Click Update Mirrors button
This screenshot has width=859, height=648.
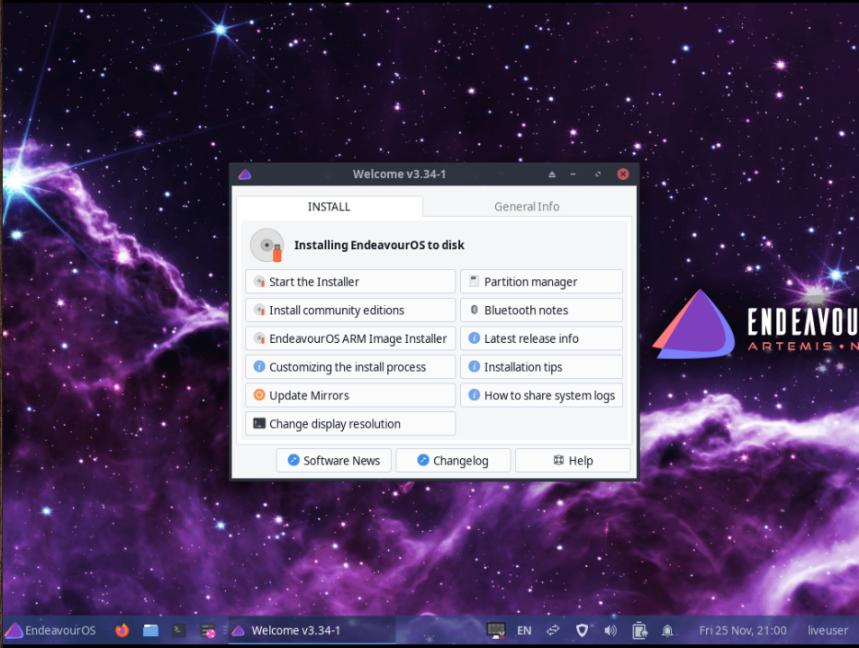point(350,395)
